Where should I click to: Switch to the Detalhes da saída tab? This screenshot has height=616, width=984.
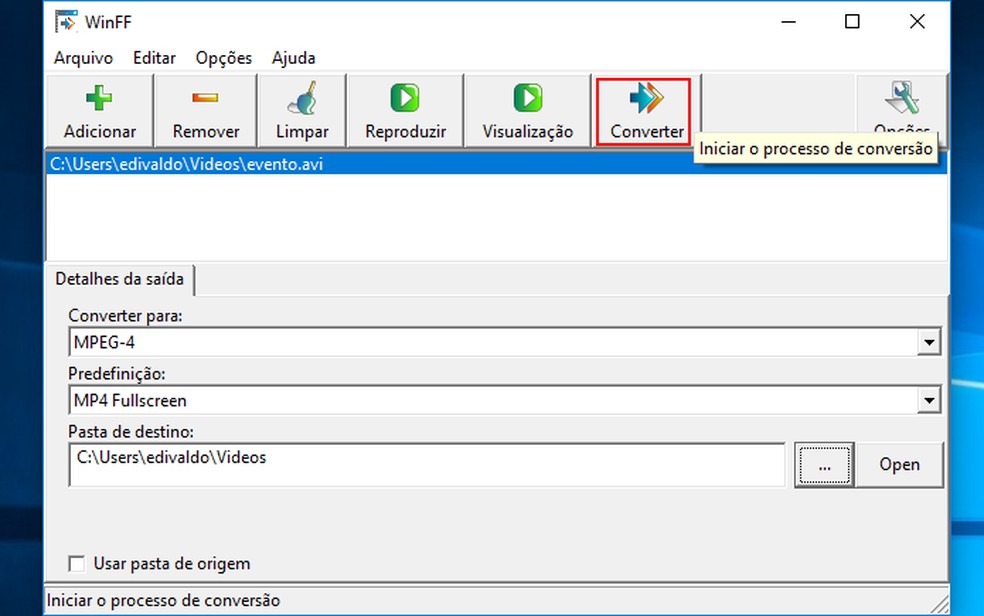[120, 280]
